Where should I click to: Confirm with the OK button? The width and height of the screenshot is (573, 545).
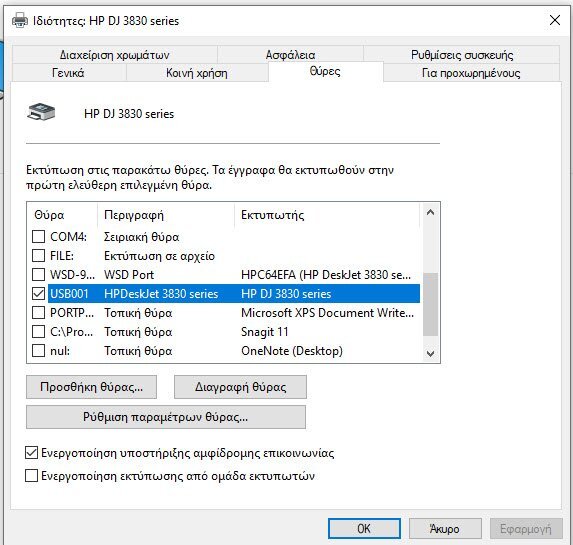point(364,528)
